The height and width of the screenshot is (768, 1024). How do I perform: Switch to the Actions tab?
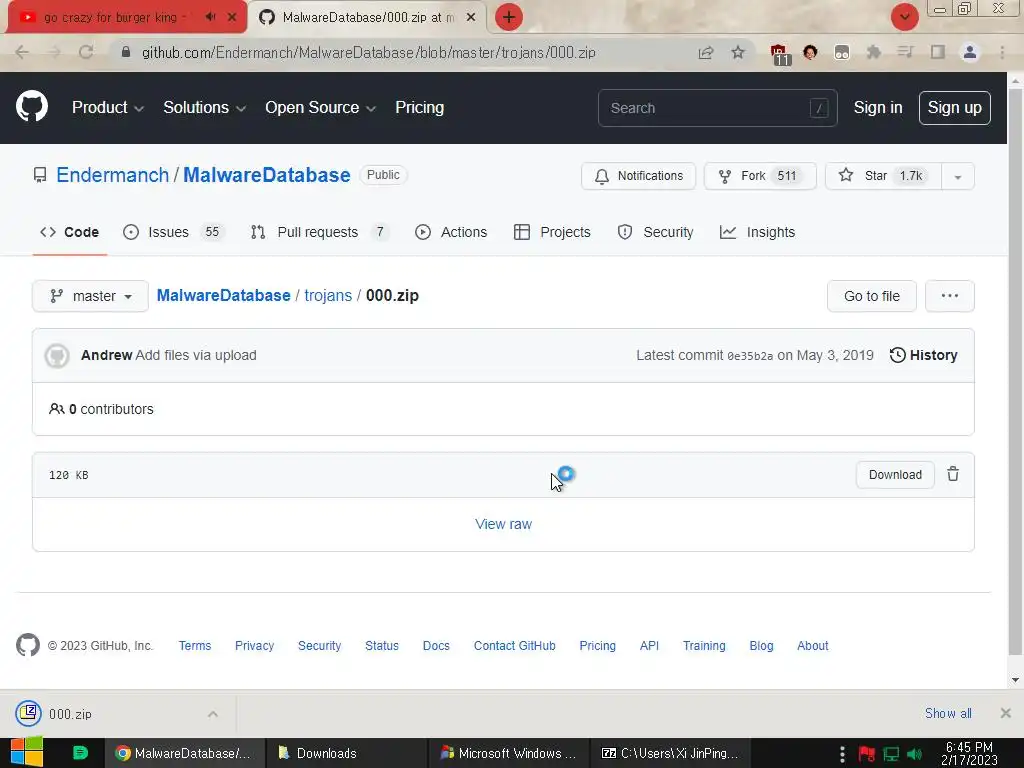point(451,232)
